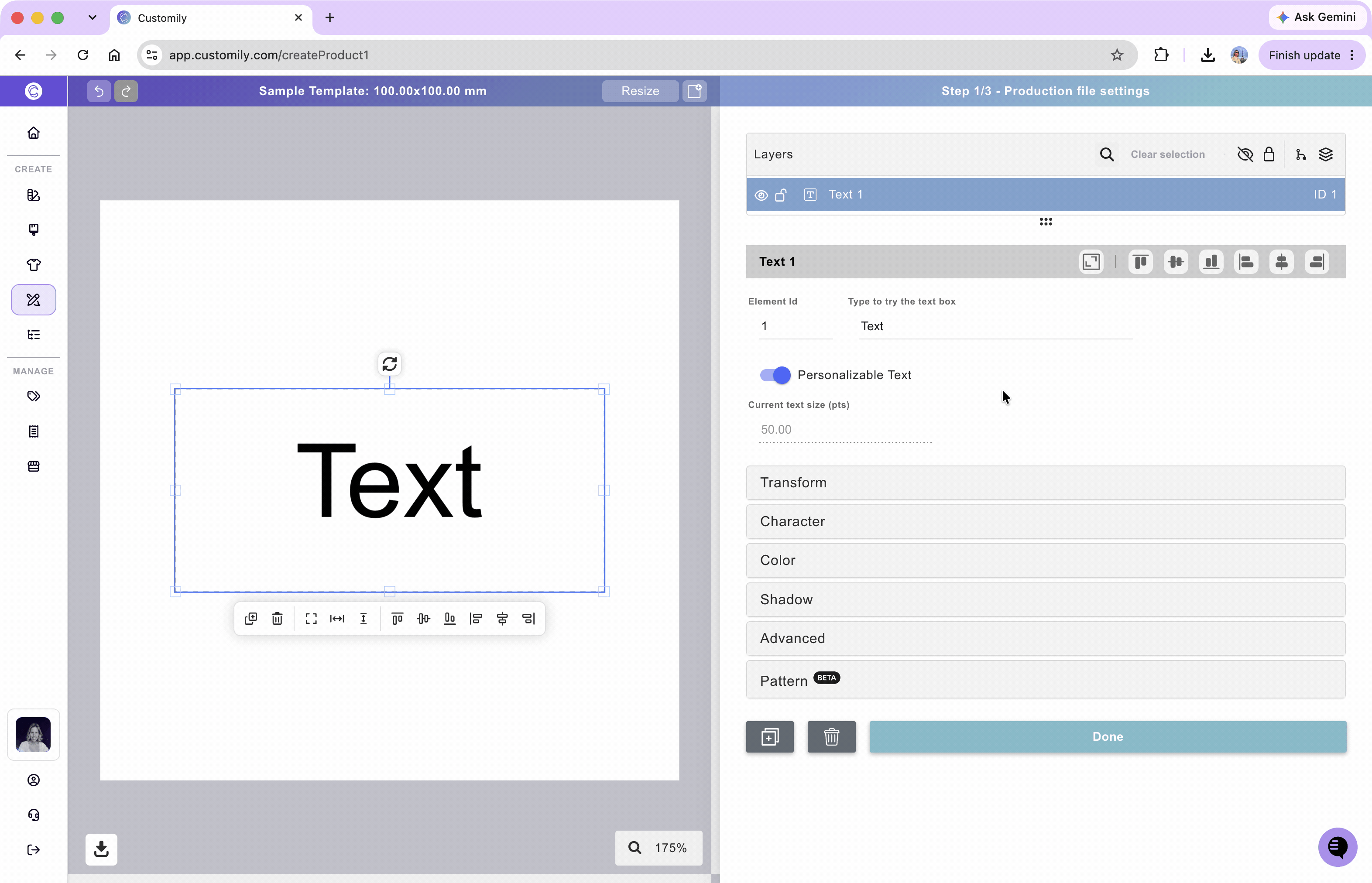This screenshot has width=1372, height=883.
Task: Align horizontal center in Text 1 panel header
Action: click(x=1281, y=262)
